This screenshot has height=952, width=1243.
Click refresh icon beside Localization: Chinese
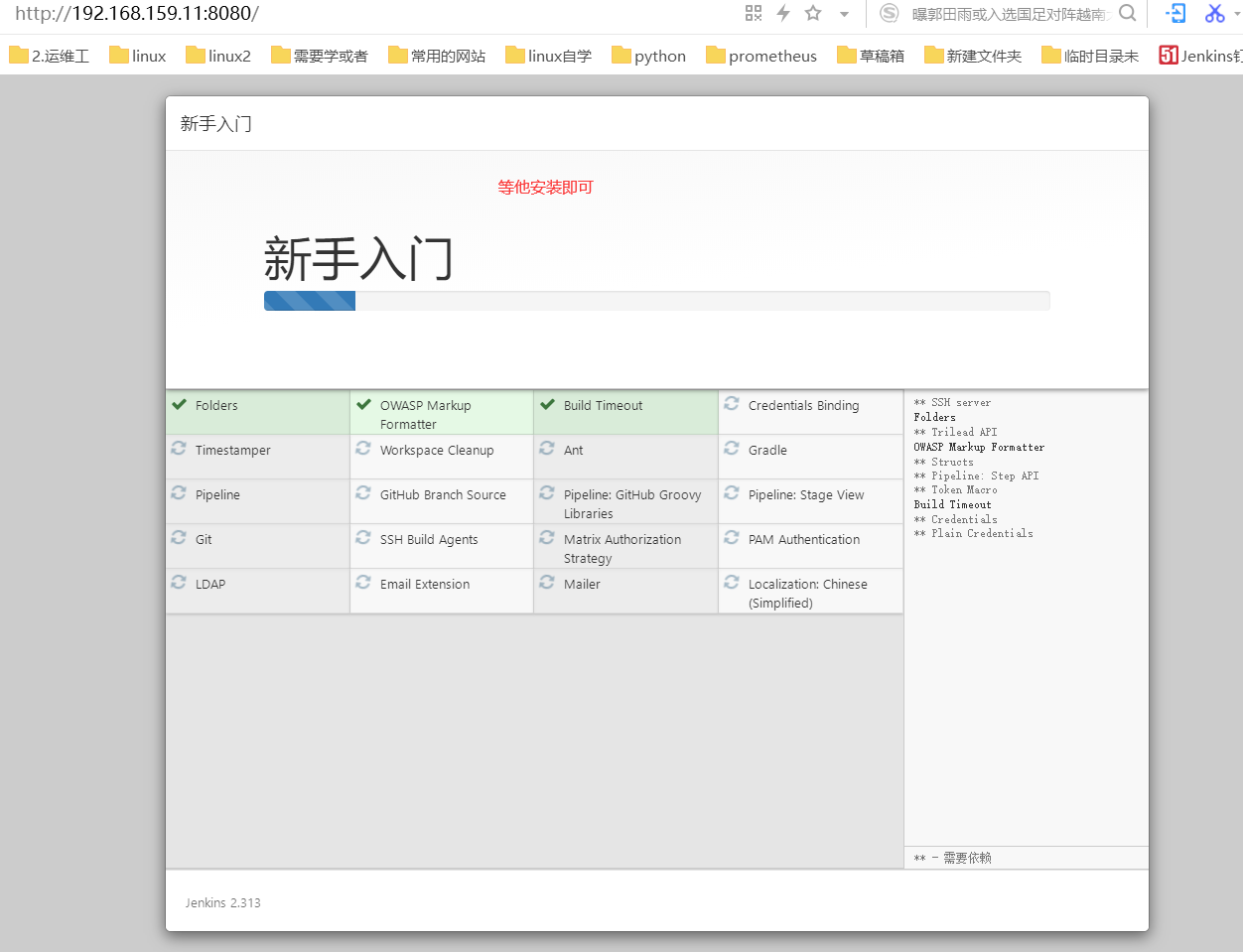point(732,582)
